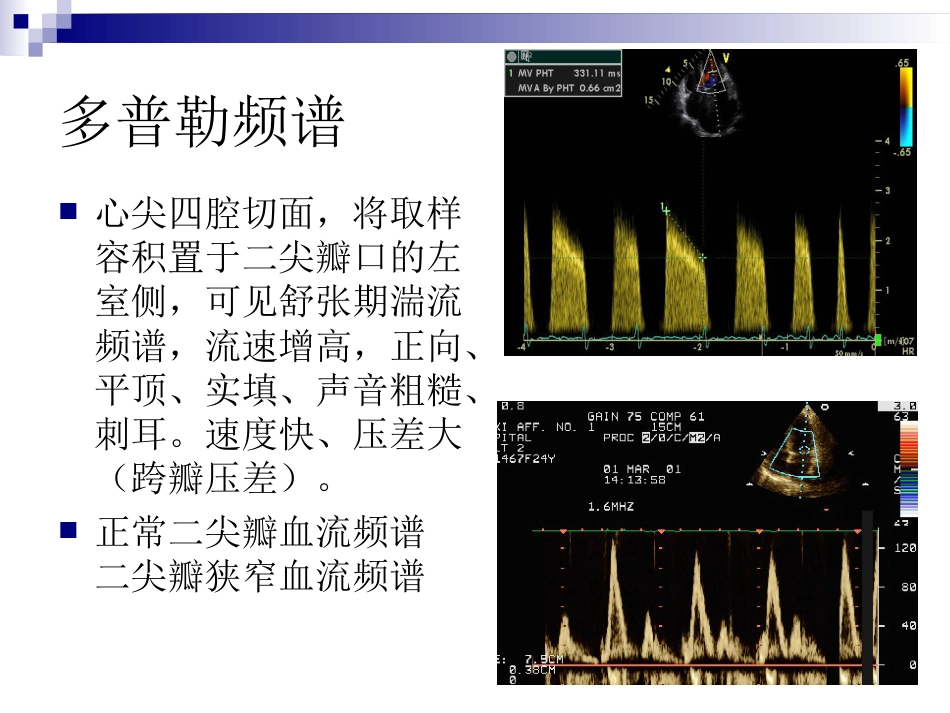Click the green caliper marker 1 on spectrum
This screenshot has width=950, height=713.
pyautogui.click(x=665, y=210)
